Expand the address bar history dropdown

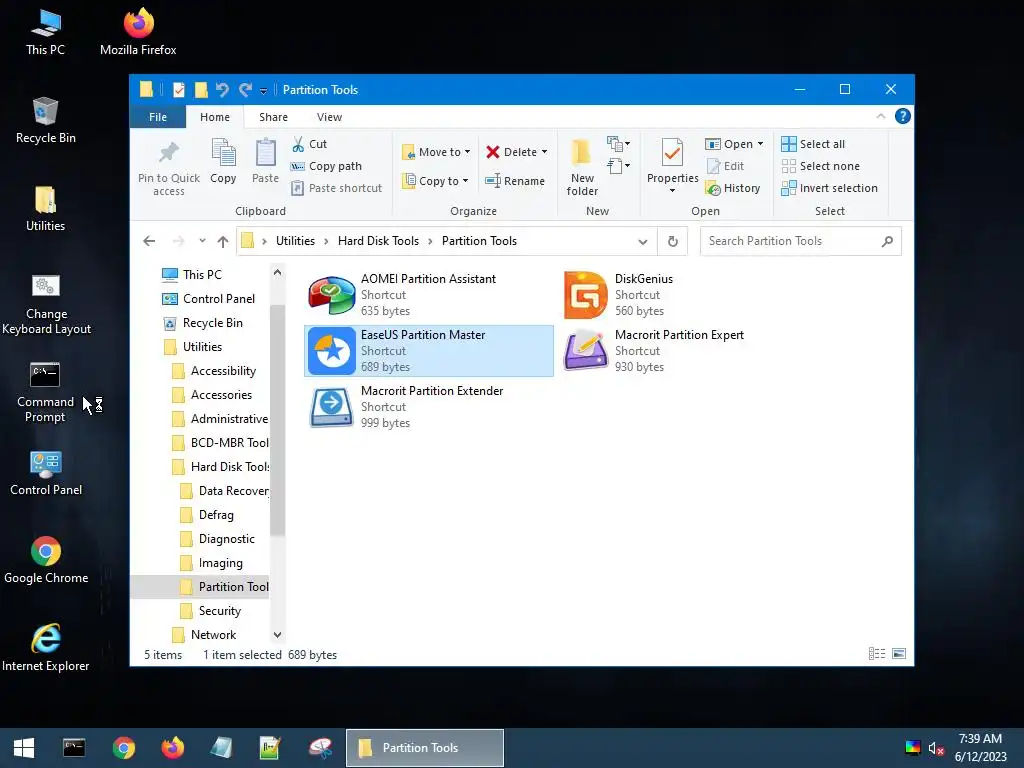point(643,242)
